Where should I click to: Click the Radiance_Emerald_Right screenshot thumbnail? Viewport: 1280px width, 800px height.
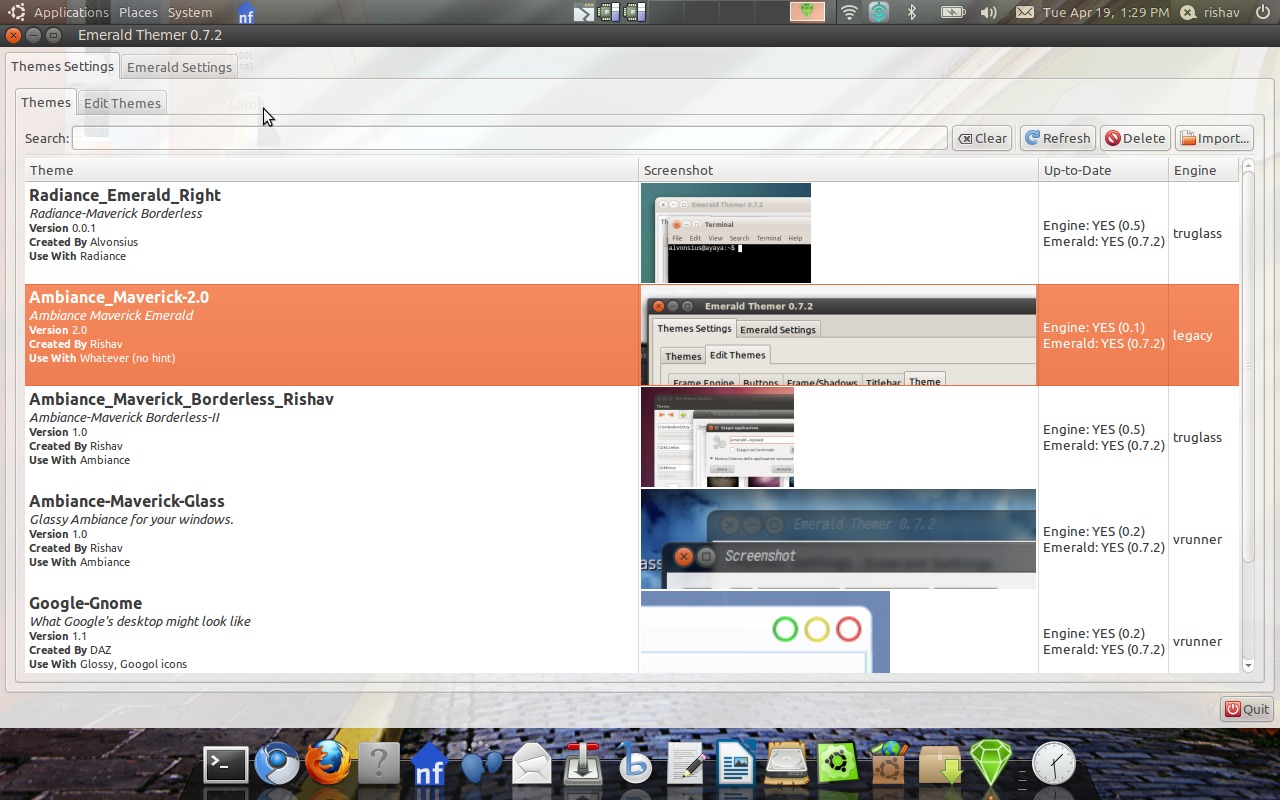click(726, 233)
